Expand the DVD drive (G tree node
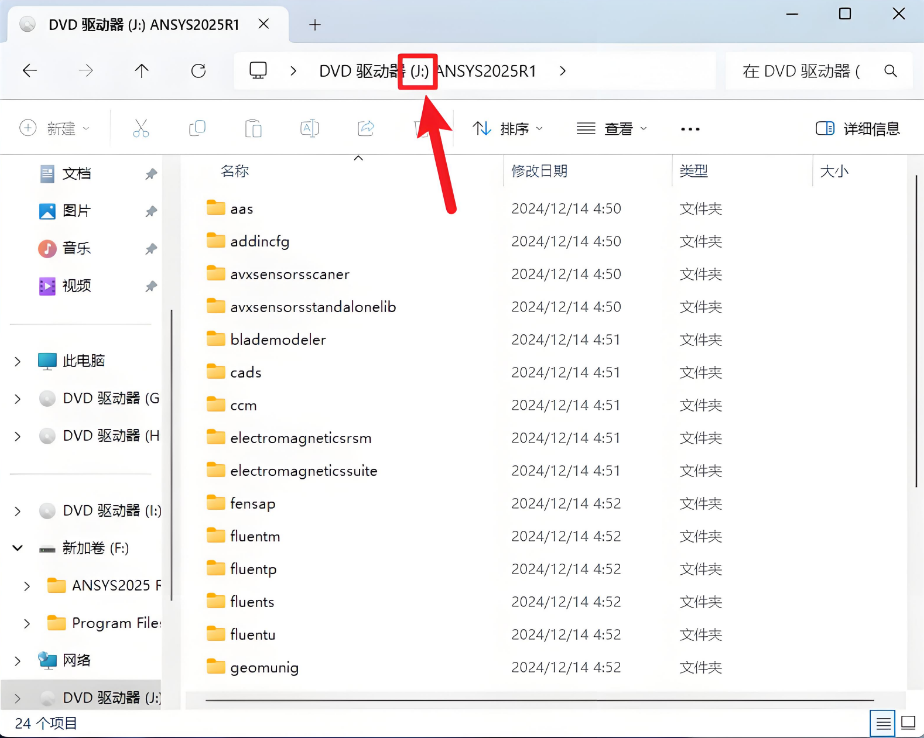924x738 pixels. tap(18, 398)
